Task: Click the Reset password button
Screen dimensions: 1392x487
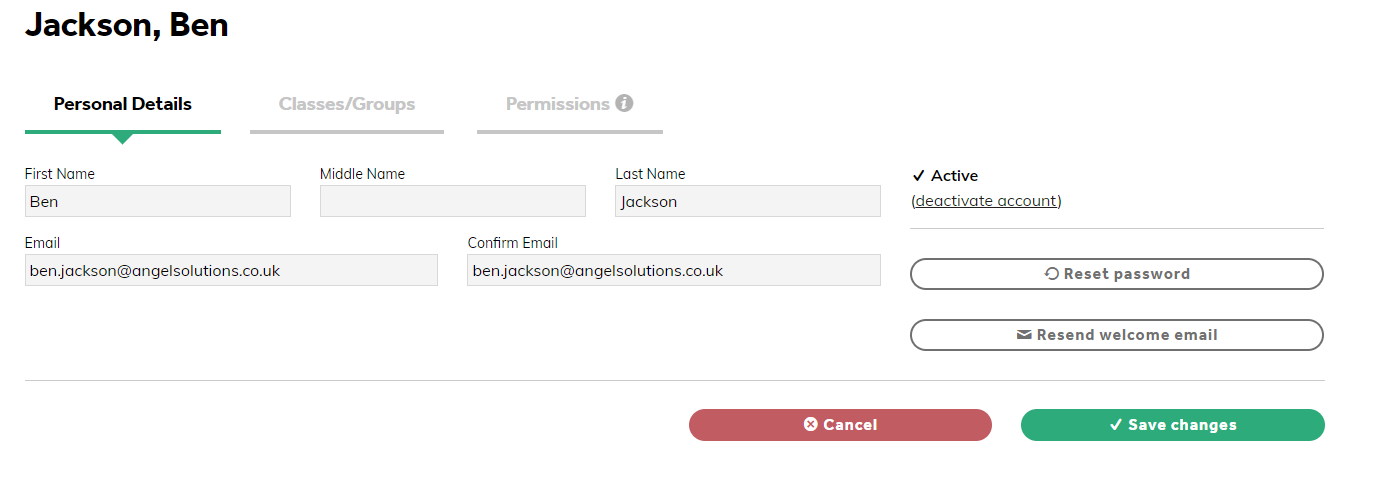Action: click(1117, 274)
